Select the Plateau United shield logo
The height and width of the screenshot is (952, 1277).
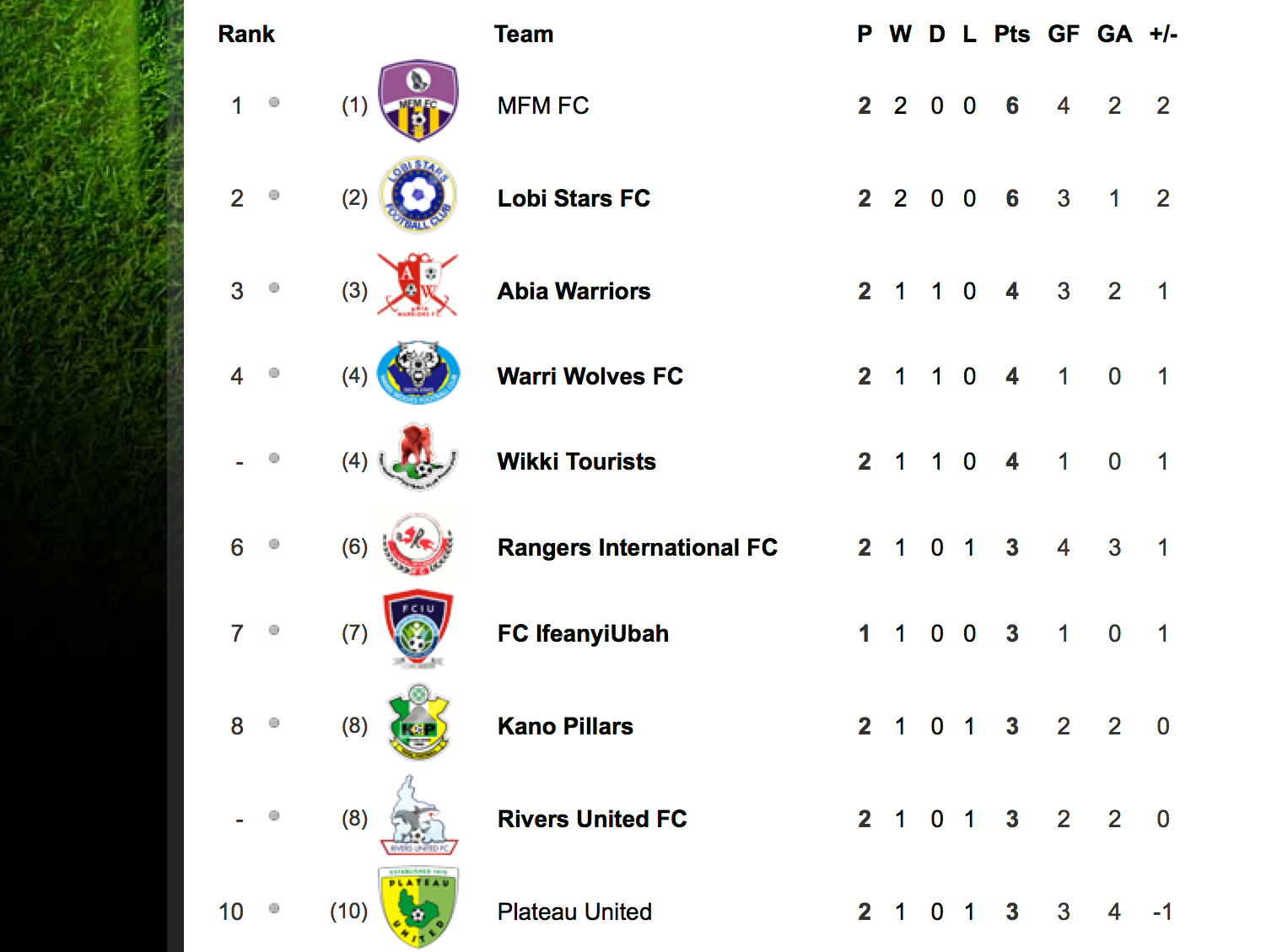click(x=418, y=907)
